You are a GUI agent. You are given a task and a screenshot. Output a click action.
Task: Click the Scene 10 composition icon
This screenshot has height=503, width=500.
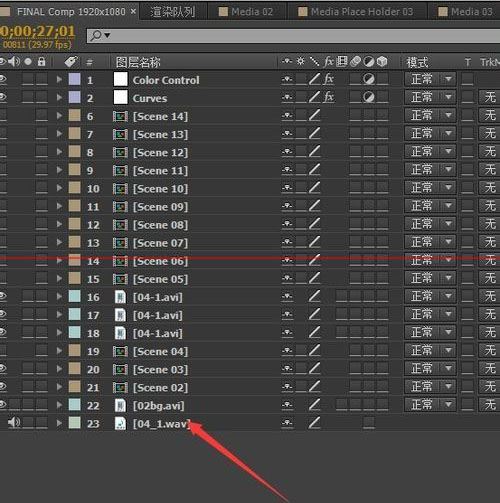tap(120, 189)
